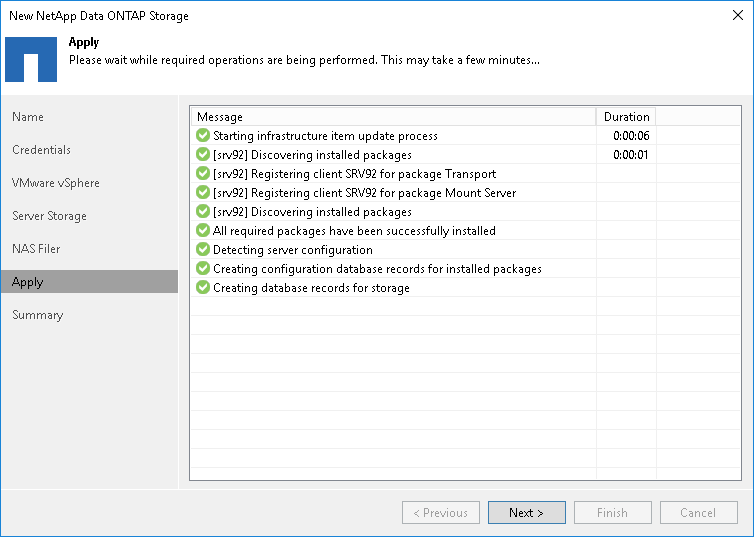Select the Server Storage step
Screen dimensions: 754x537
click(49, 216)
